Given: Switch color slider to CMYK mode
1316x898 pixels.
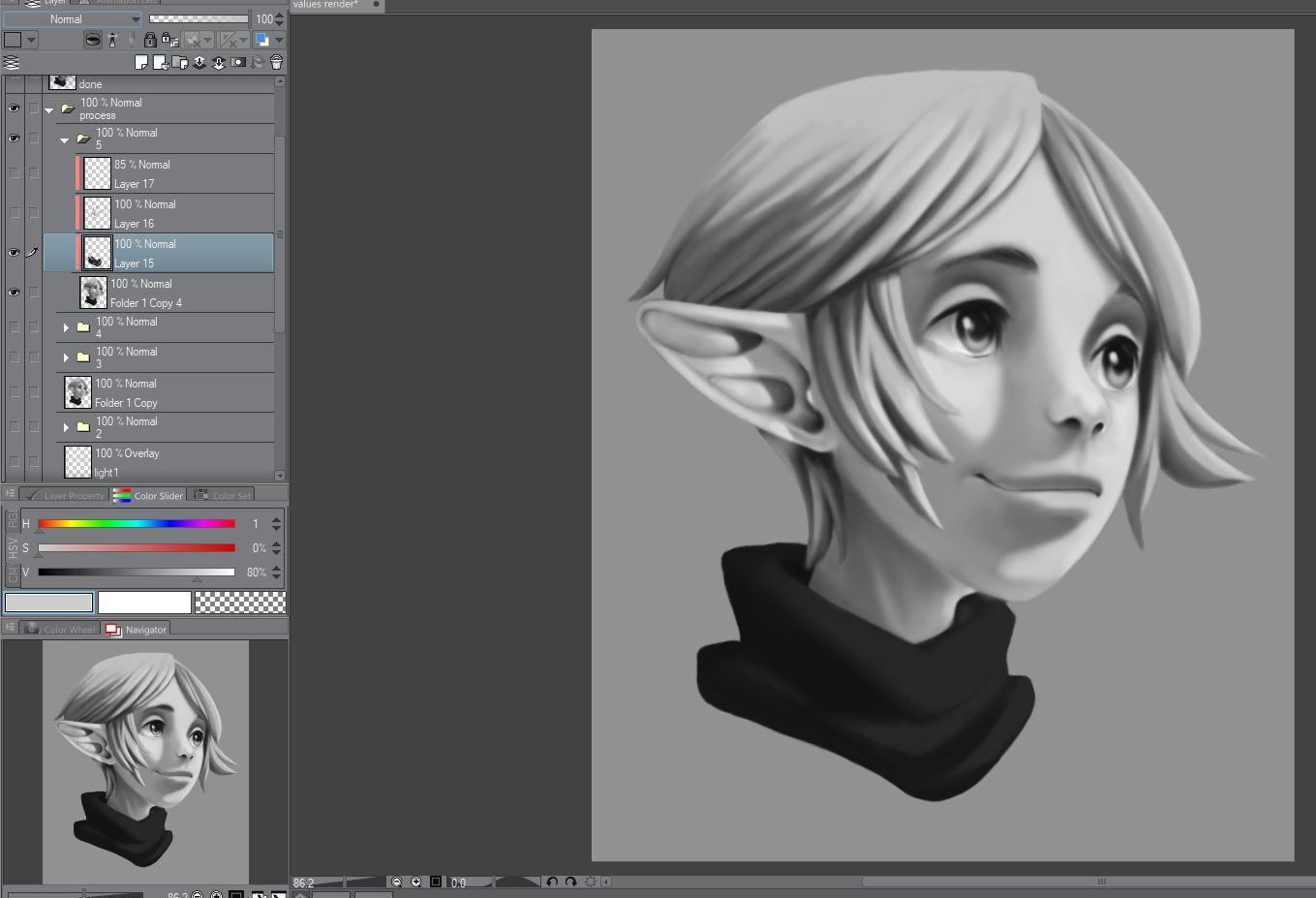Looking at the screenshot, I should tap(13, 574).
